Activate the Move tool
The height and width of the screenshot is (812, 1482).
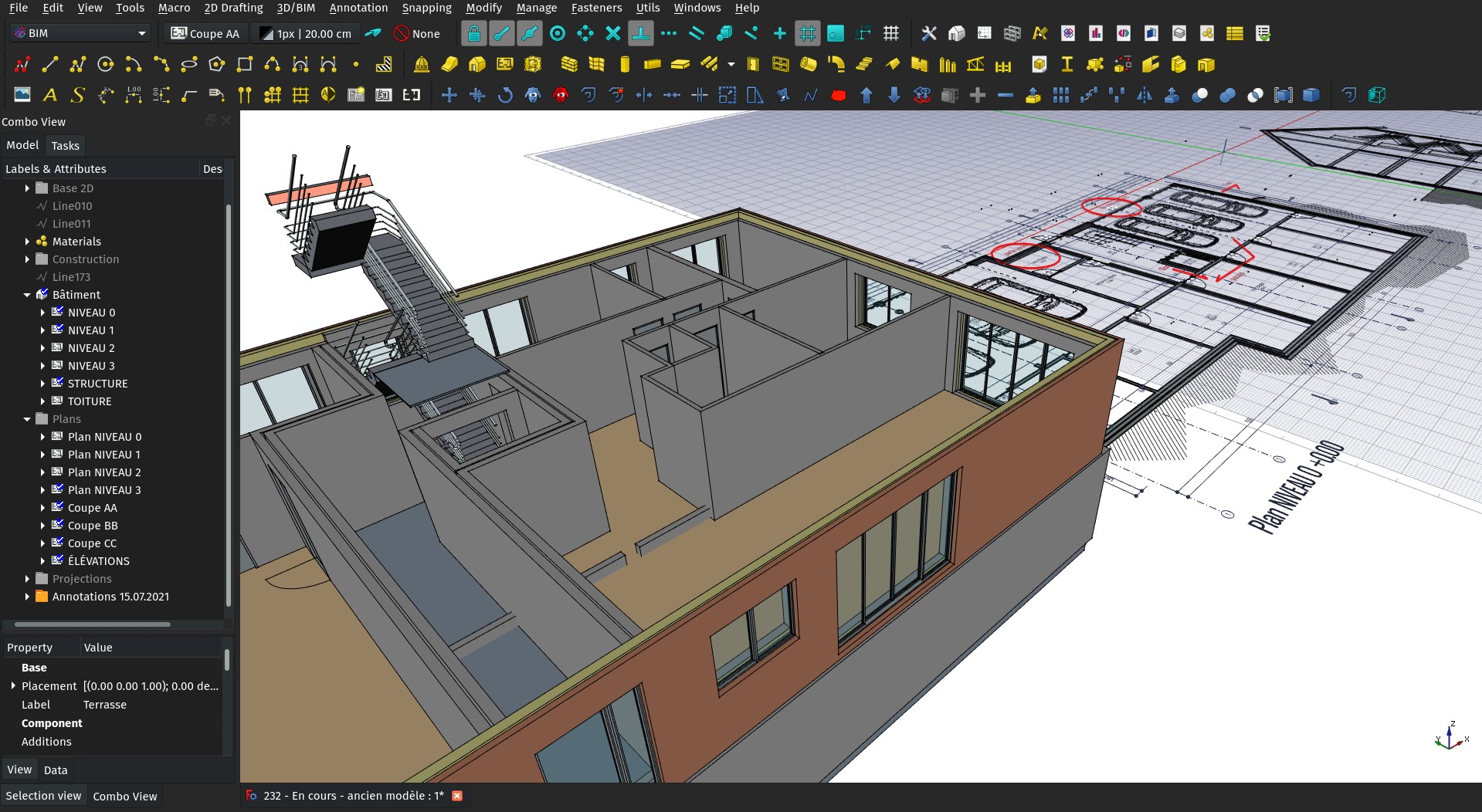click(x=449, y=95)
